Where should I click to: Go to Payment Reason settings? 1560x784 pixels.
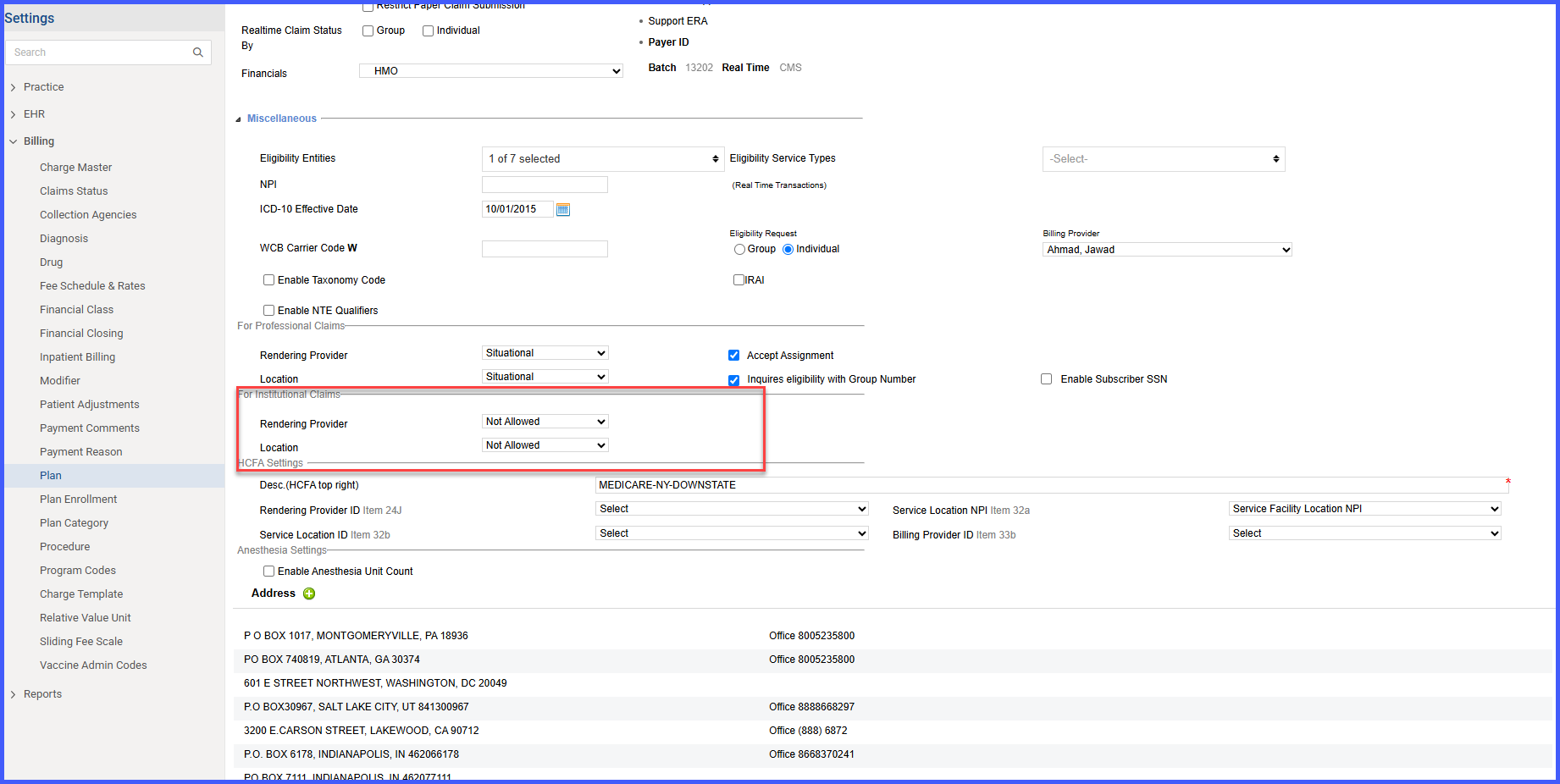click(x=80, y=452)
